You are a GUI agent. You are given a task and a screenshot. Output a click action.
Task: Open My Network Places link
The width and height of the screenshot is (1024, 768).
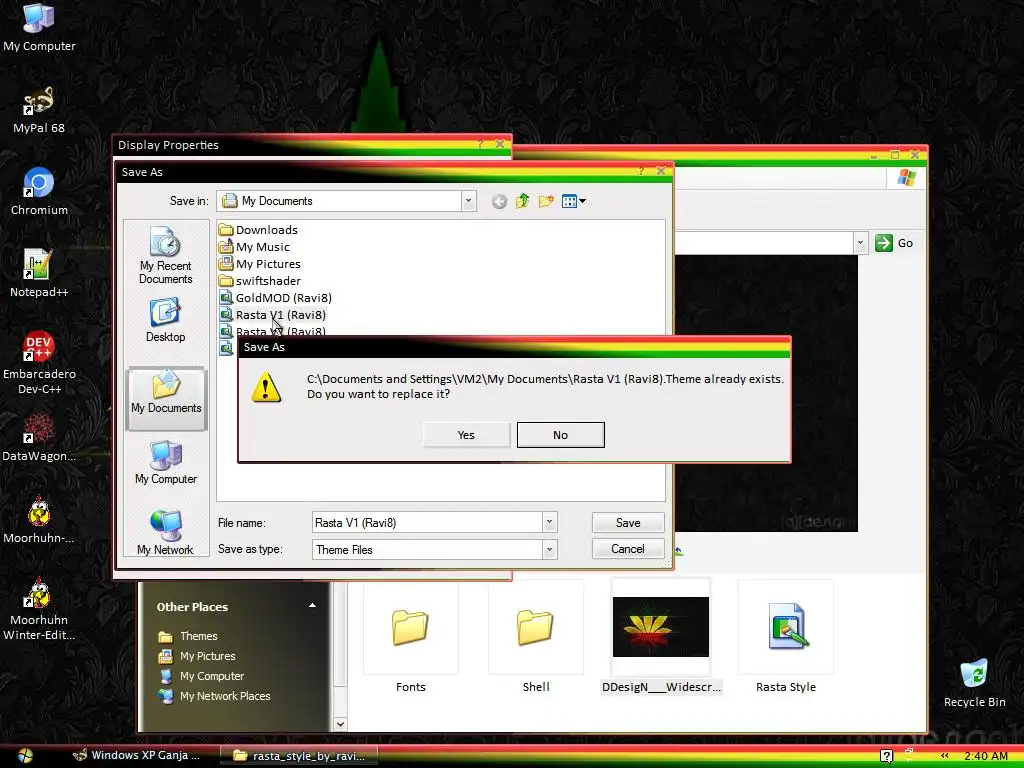click(x=214, y=696)
